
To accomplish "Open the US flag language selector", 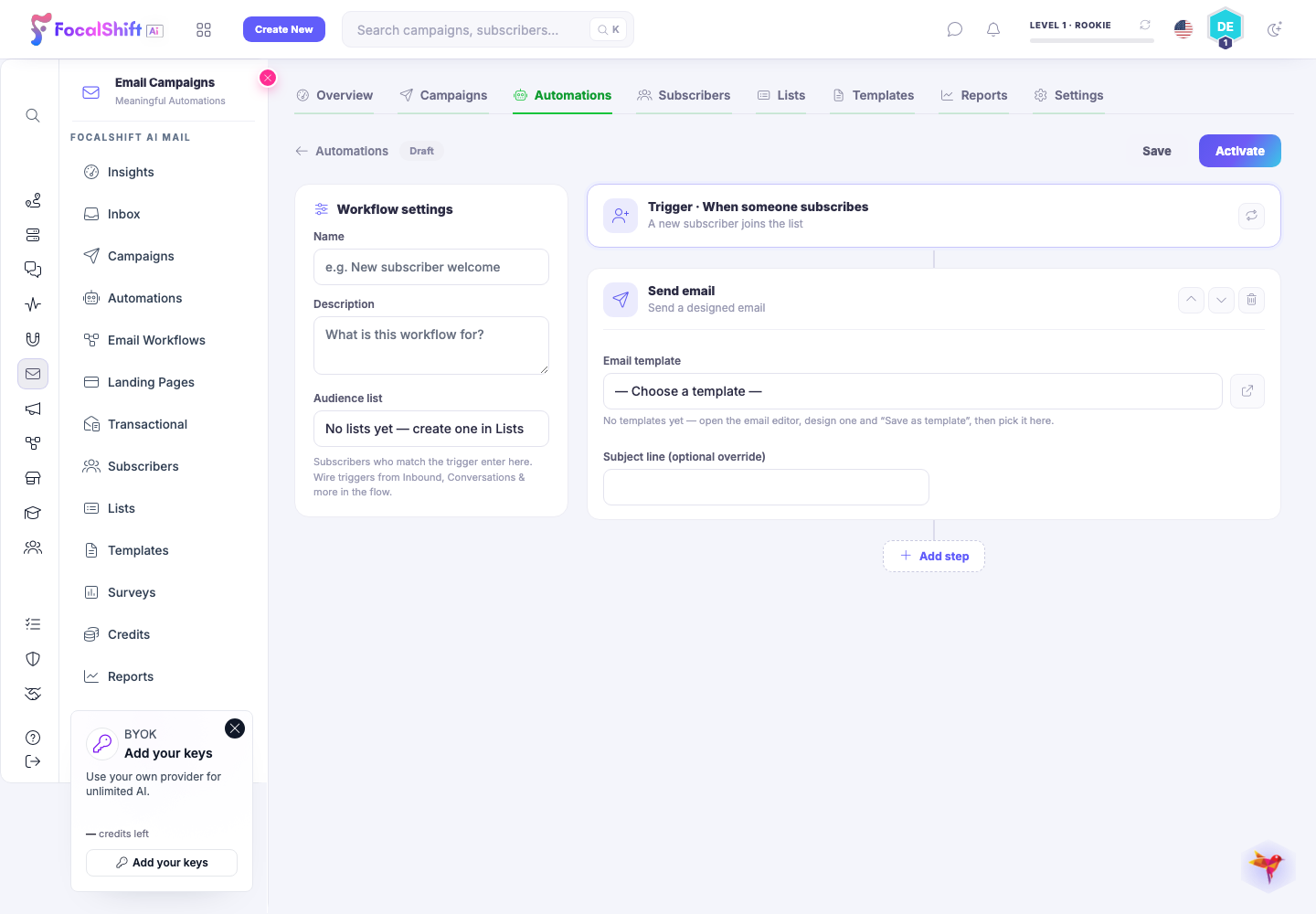I will point(1183,29).
